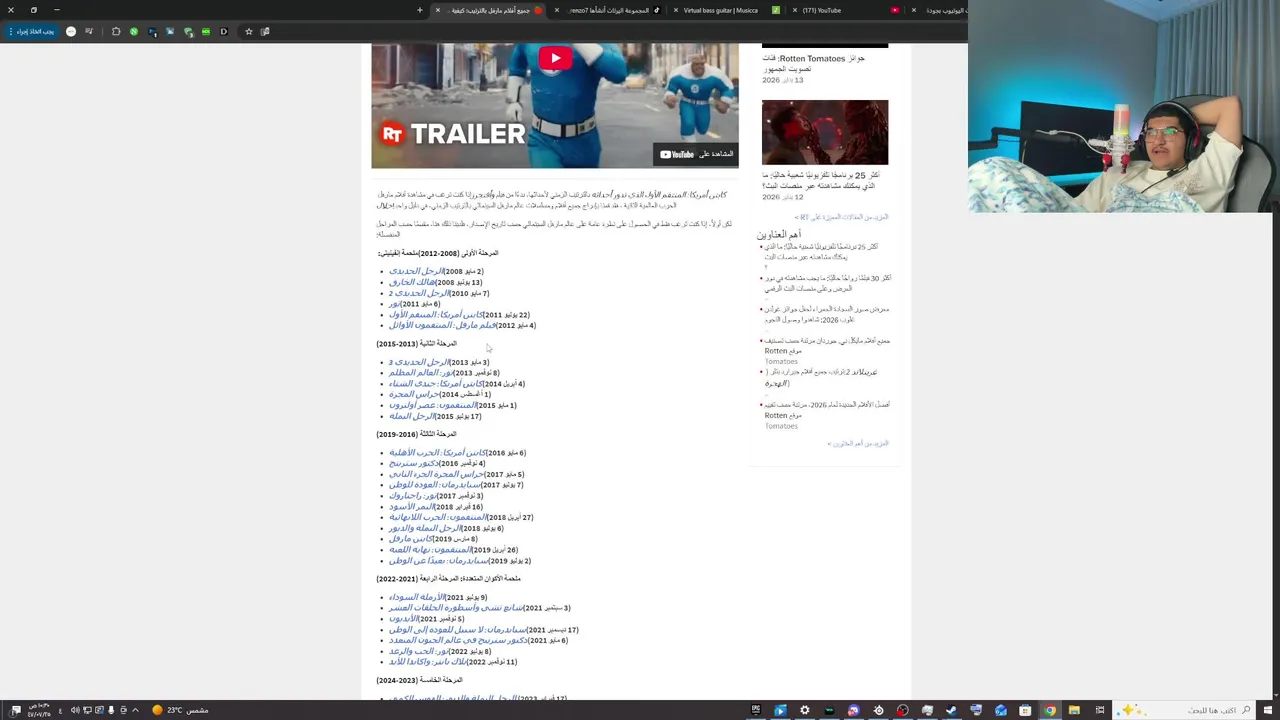Open 'Doctor Strange' (4 November 2016) link
The height and width of the screenshot is (720, 1280).
(x=414, y=463)
